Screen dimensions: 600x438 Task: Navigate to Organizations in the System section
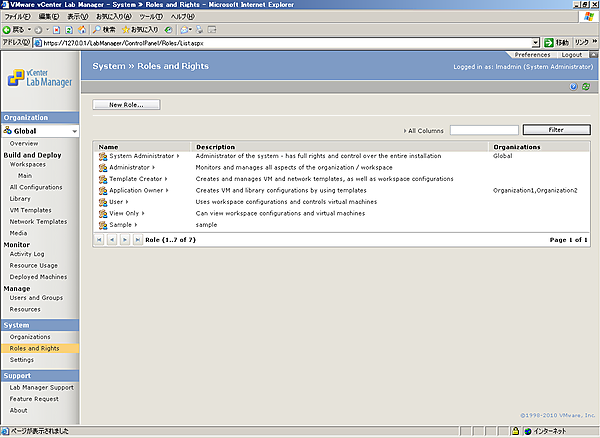(x=30, y=337)
